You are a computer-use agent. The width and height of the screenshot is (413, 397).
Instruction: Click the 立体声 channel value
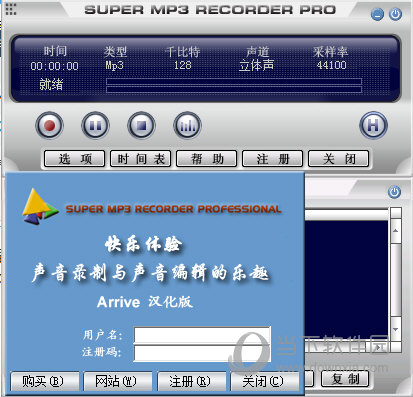click(257, 65)
